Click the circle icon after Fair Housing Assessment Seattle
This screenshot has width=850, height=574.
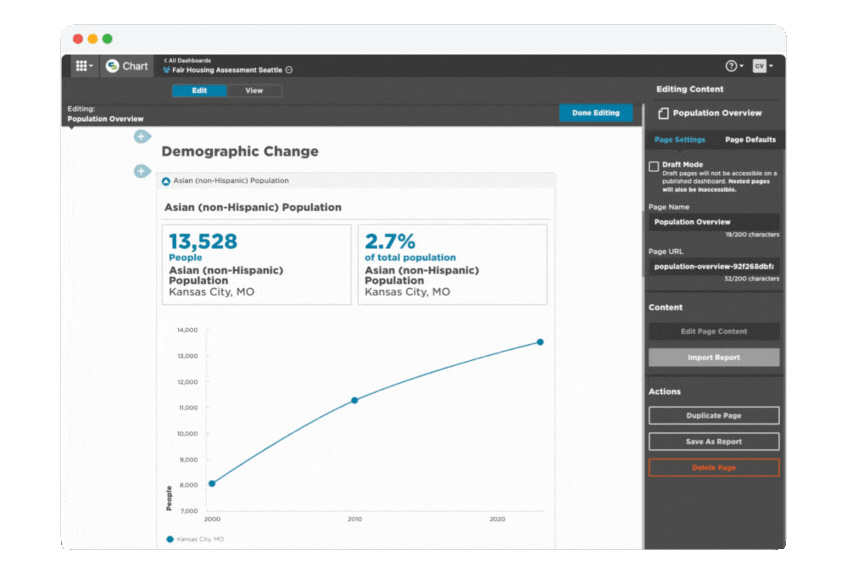[289, 70]
